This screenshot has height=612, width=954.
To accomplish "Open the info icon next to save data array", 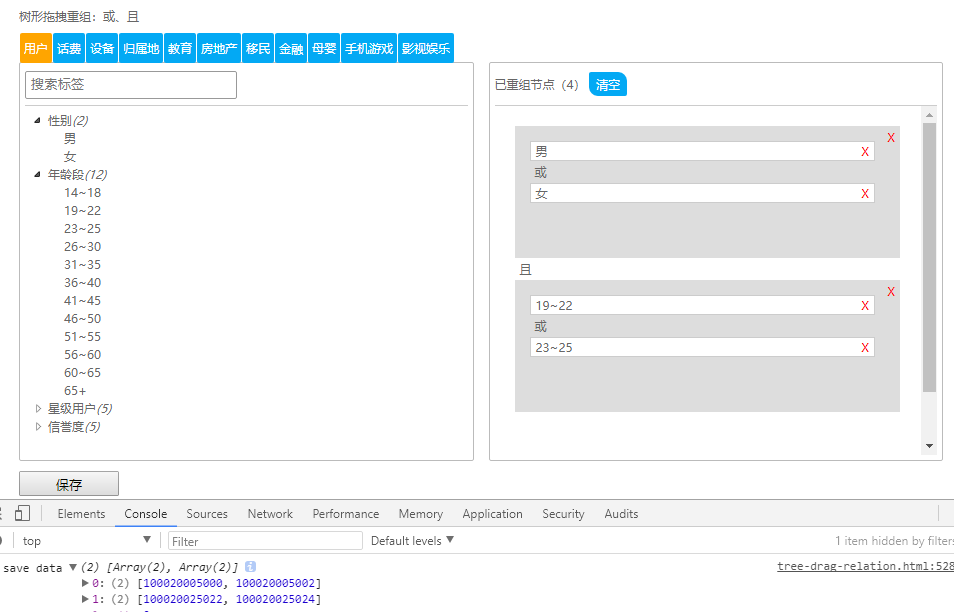I will click(250, 566).
